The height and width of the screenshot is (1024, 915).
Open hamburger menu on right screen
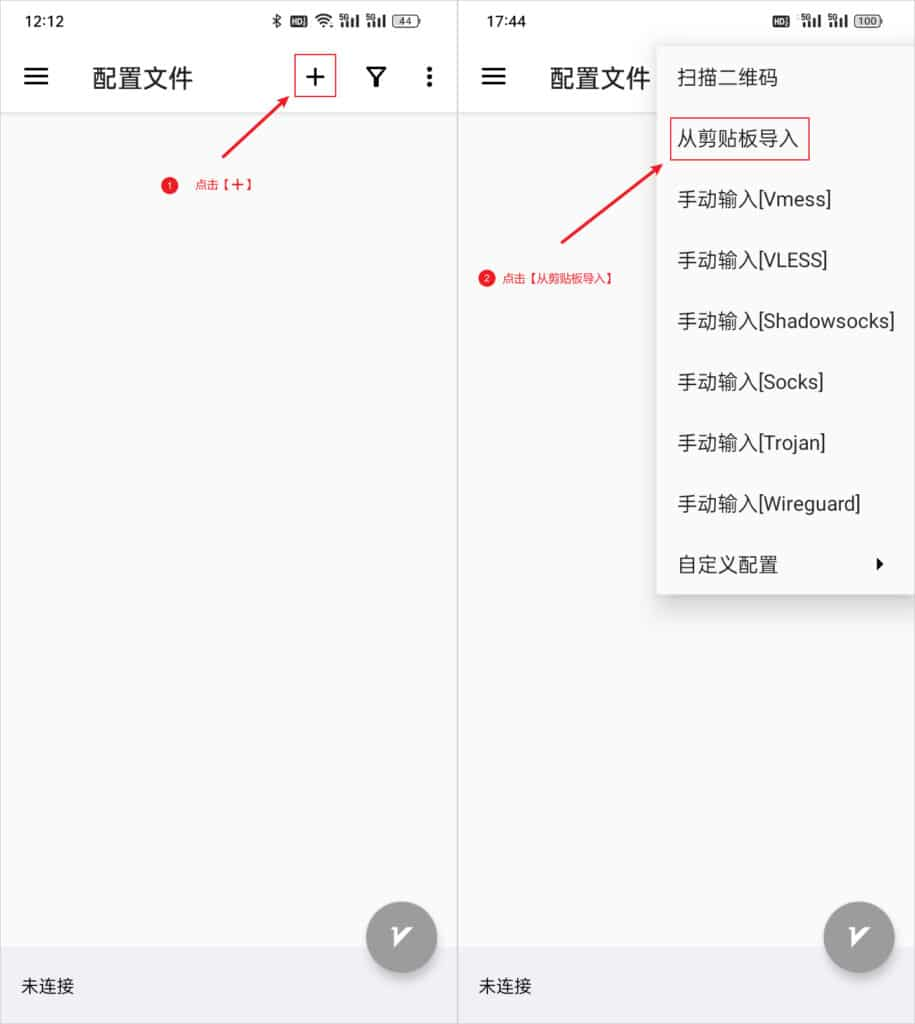(x=493, y=76)
